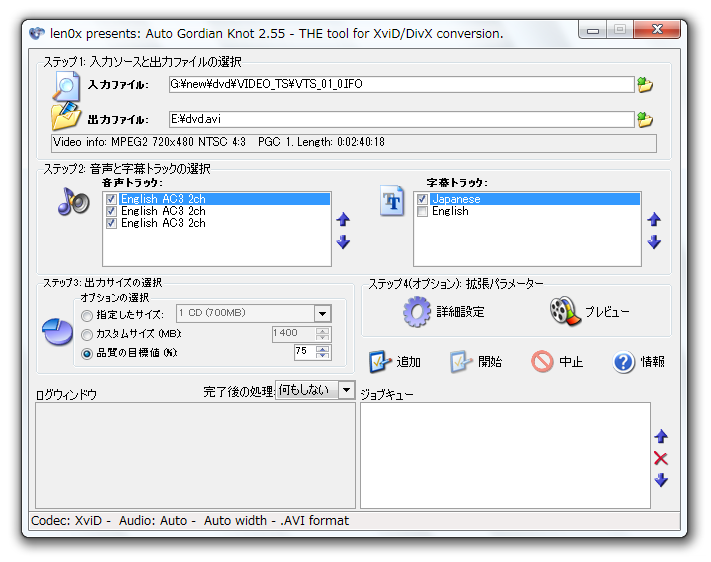The height and width of the screenshot is (562, 711).
Task: Click the output file E:¥dvd.avi field
Action: point(401,119)
